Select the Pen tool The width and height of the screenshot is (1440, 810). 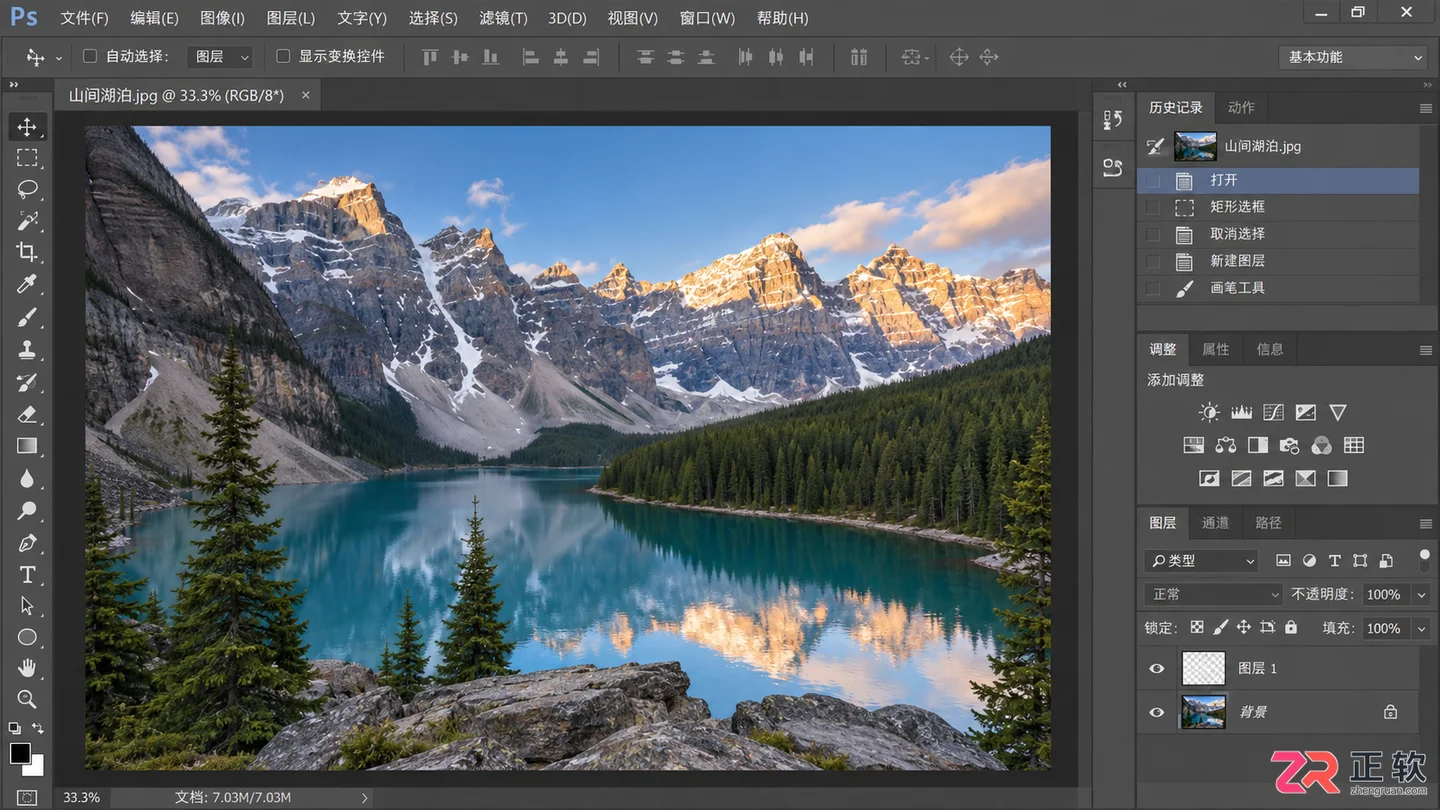coord(27,543)
